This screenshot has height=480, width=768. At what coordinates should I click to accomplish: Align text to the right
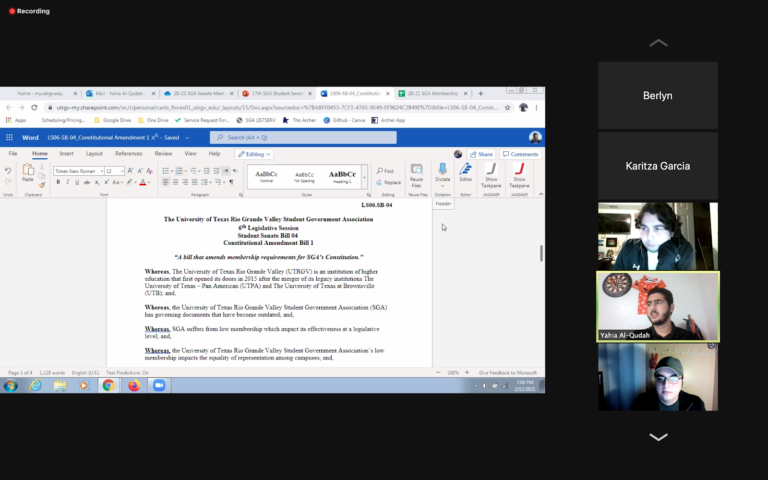(x=185, y=182)
